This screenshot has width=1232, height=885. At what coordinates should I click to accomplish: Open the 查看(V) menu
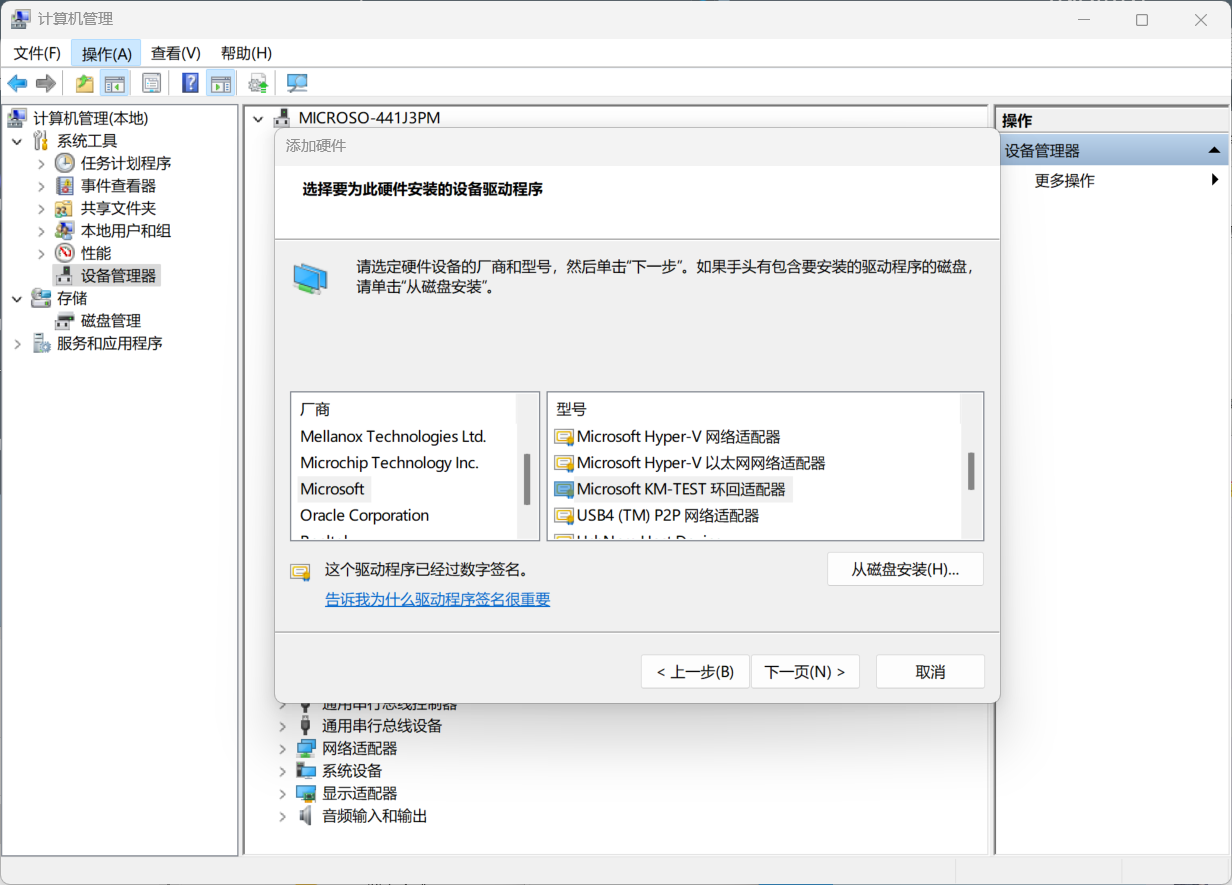point(176,53)
